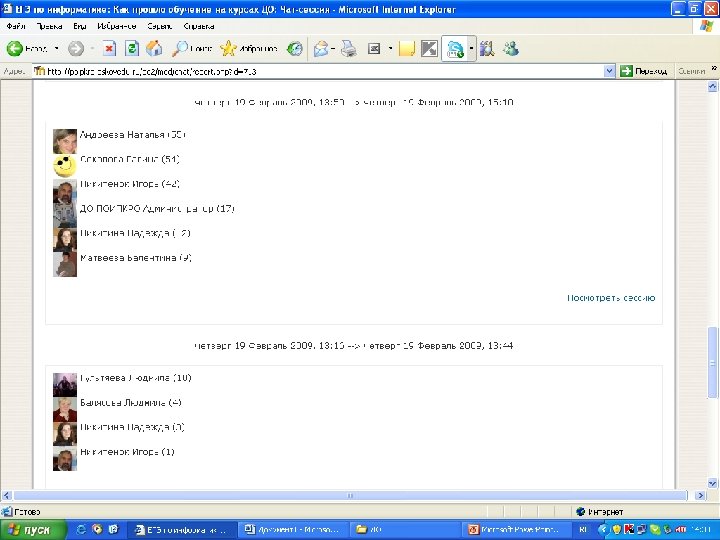Screen dimensions: 720x540
Task: Expand the Links toolbar chevron
Action: 714,69
